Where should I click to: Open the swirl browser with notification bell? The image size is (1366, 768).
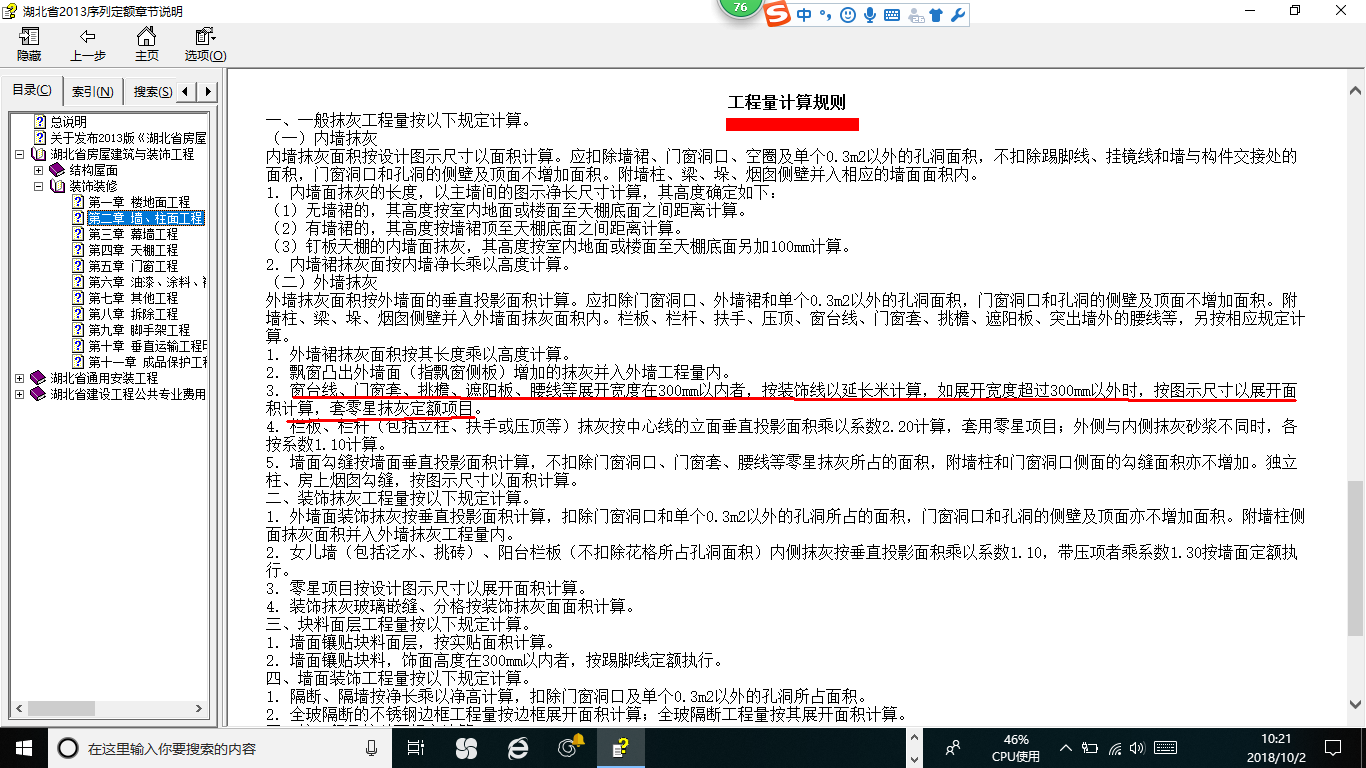pyautogui.click(x=570, y=747)
